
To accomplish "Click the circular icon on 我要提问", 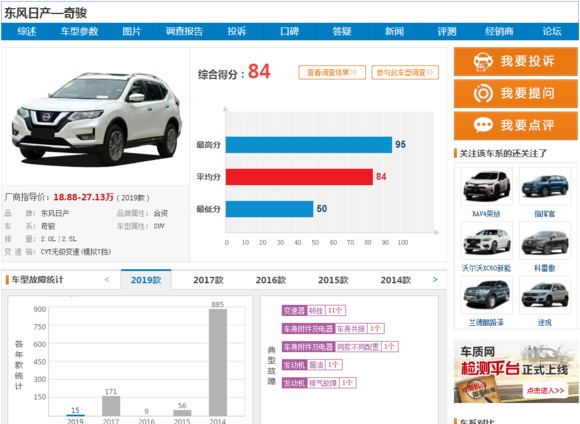I will (x=483, y=94).
